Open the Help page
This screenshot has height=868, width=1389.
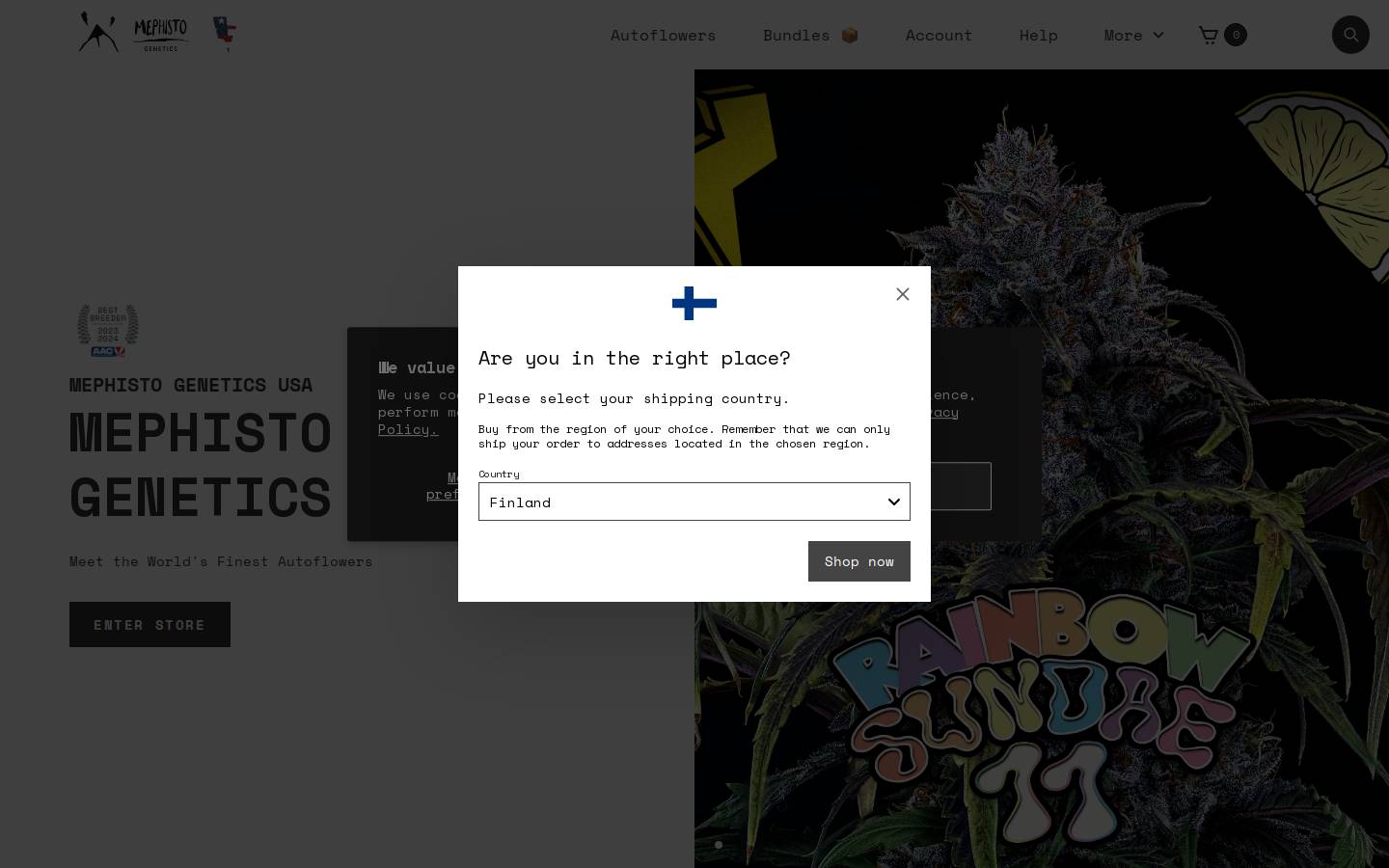(x=1039, y=35)
